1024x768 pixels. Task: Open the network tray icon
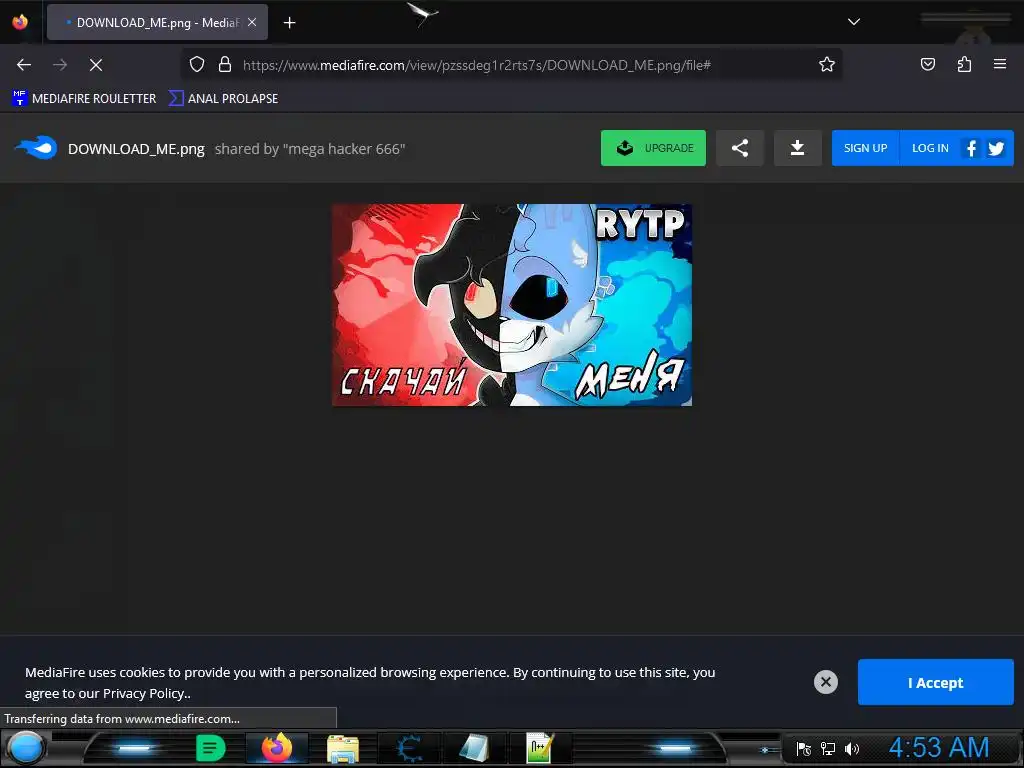point(827,749)
